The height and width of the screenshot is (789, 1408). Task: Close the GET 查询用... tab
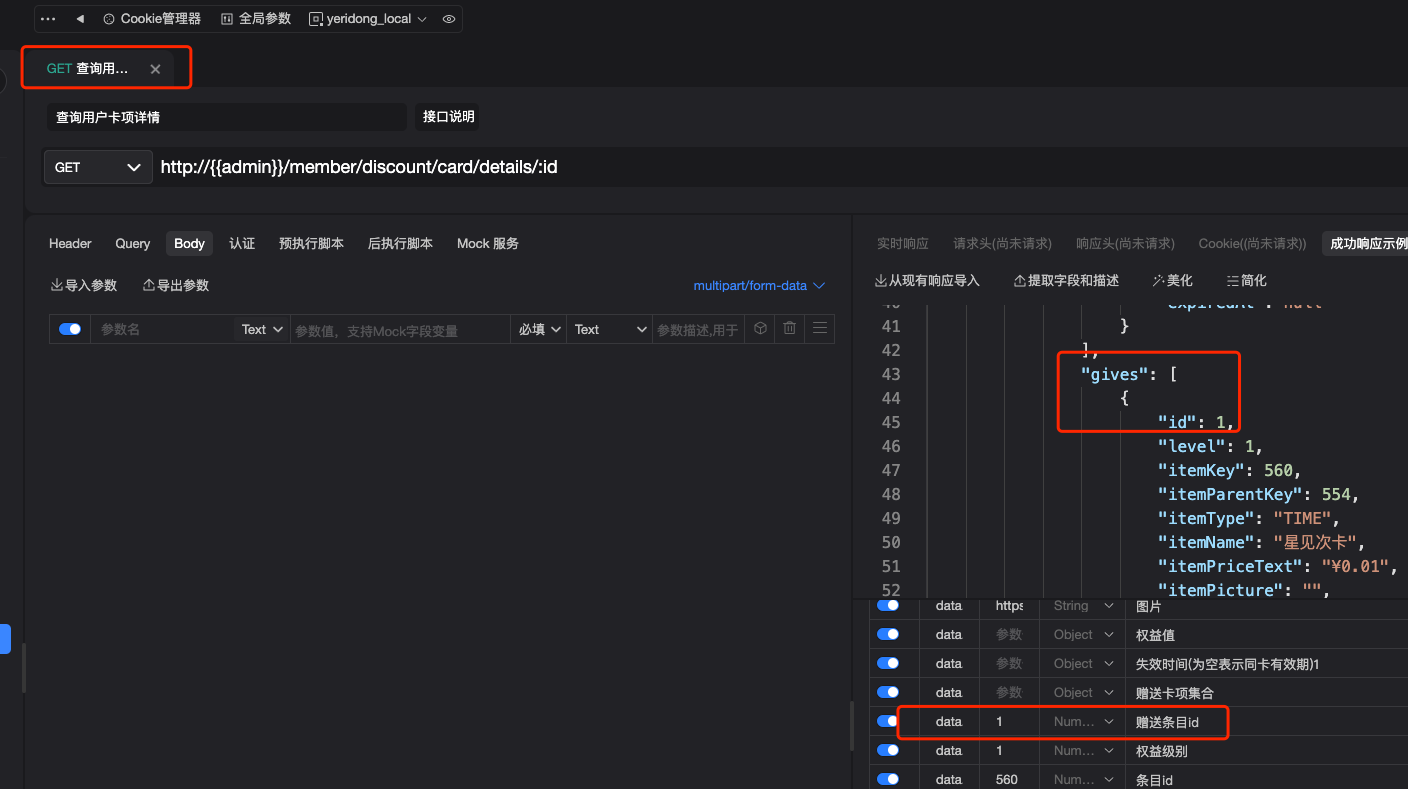155,69
